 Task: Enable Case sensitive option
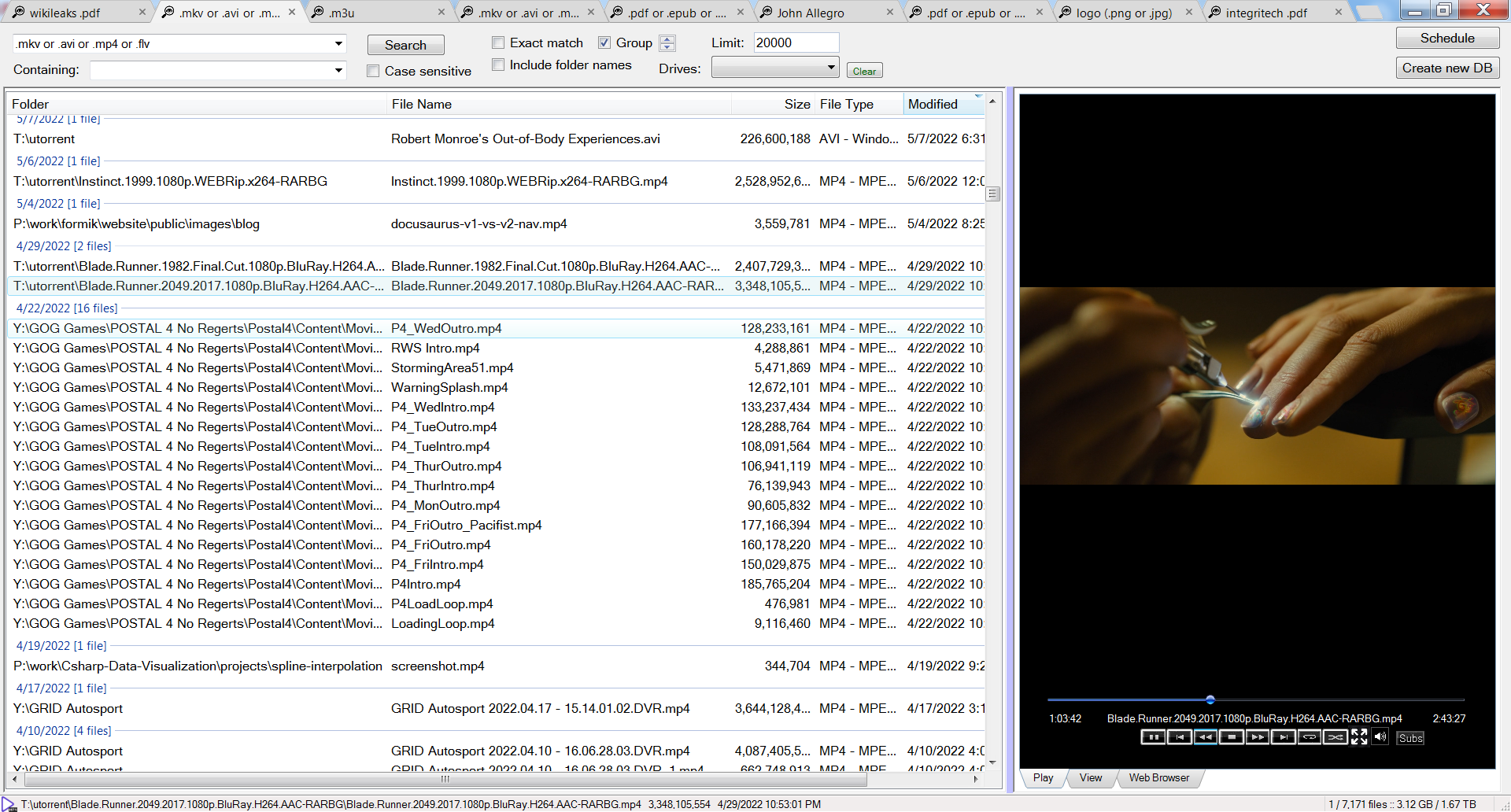373,71
